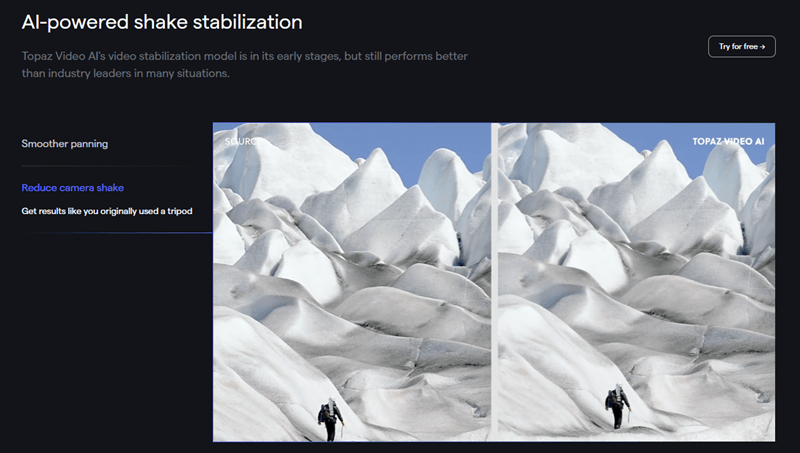Click the tripod results caption text
This screenshot has width=800, height=453.
point(107,211)
